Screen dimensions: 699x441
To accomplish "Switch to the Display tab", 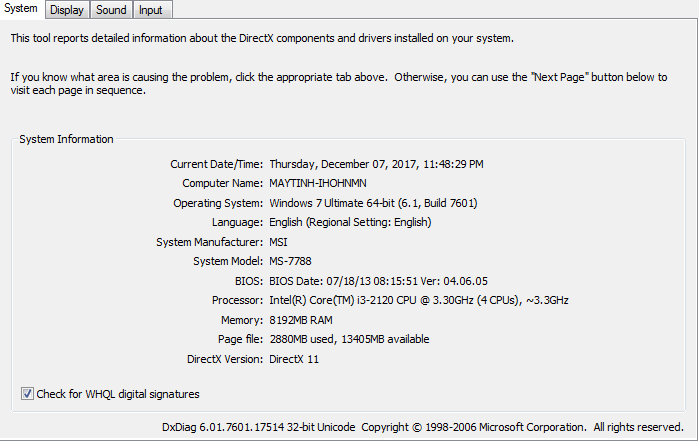I will click(x=66, y=10).
